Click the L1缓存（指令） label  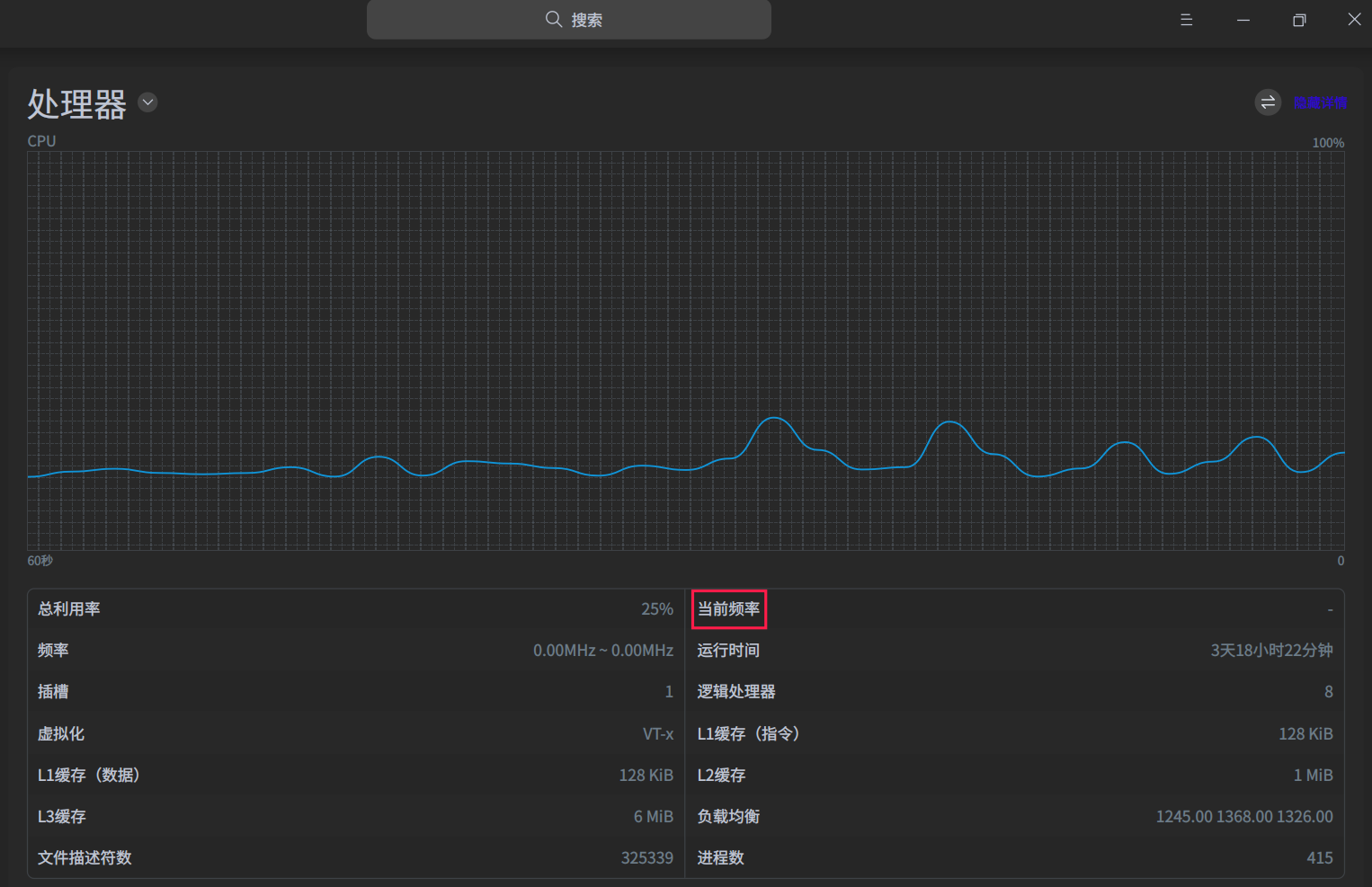tap(749, 733)
